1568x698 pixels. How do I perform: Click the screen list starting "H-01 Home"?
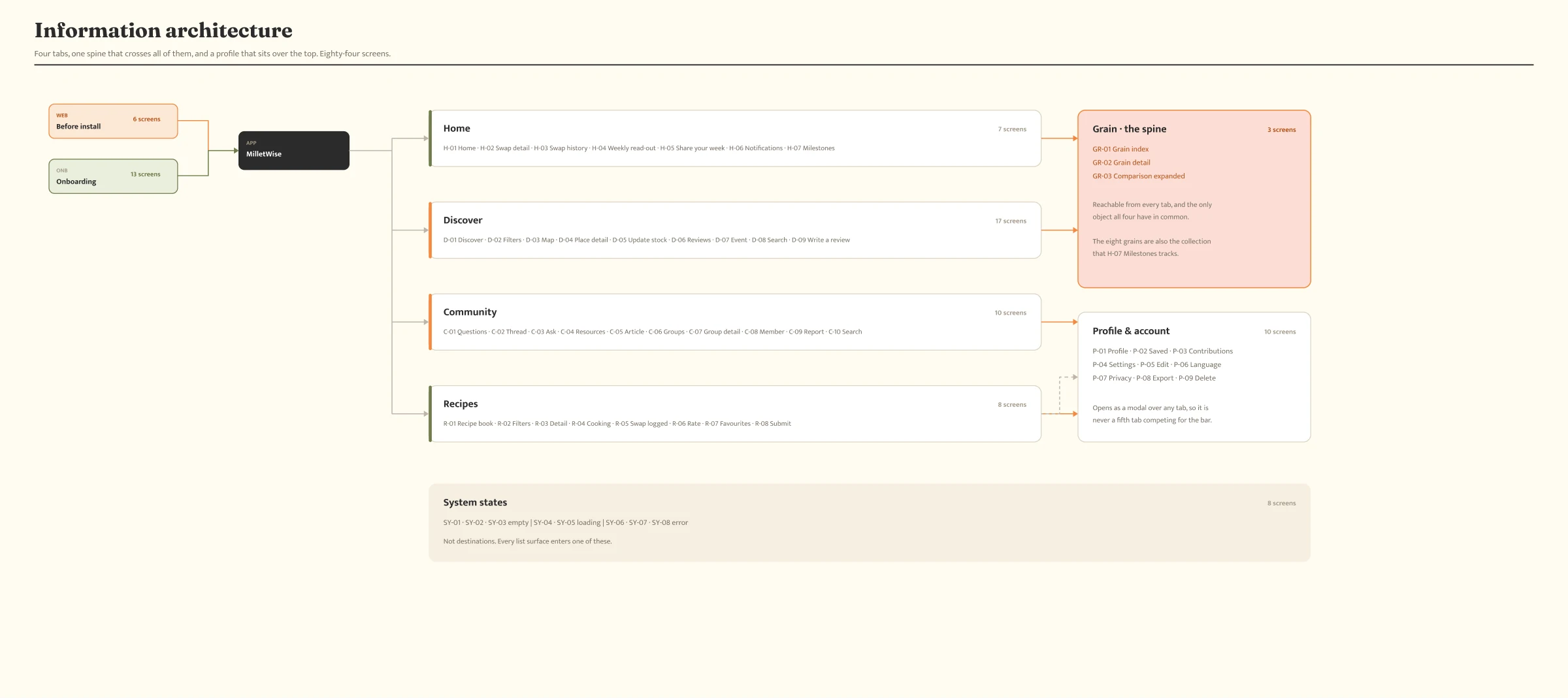[x=639, y=148]
